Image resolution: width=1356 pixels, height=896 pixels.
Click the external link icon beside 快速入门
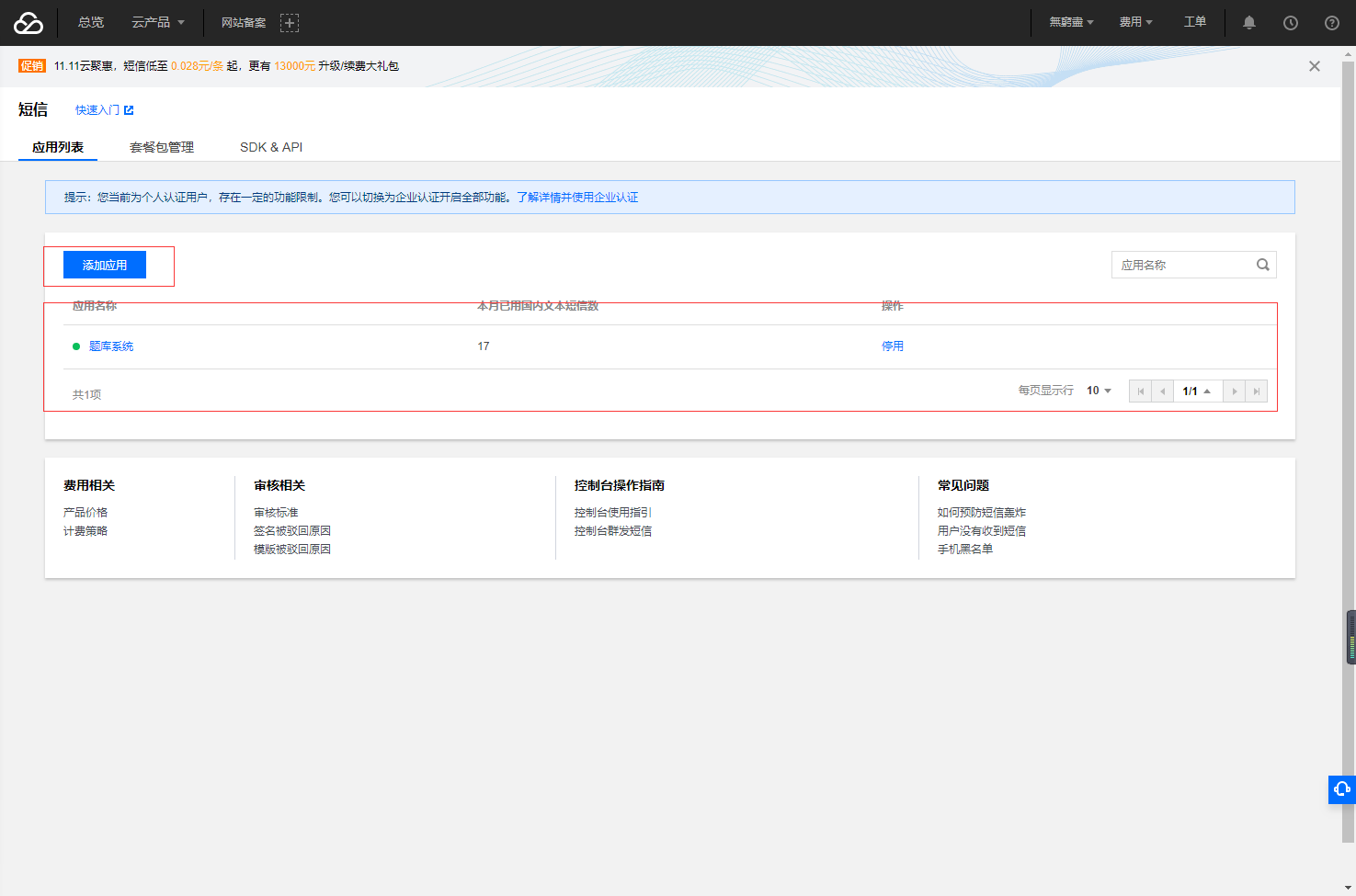(129, 110)
